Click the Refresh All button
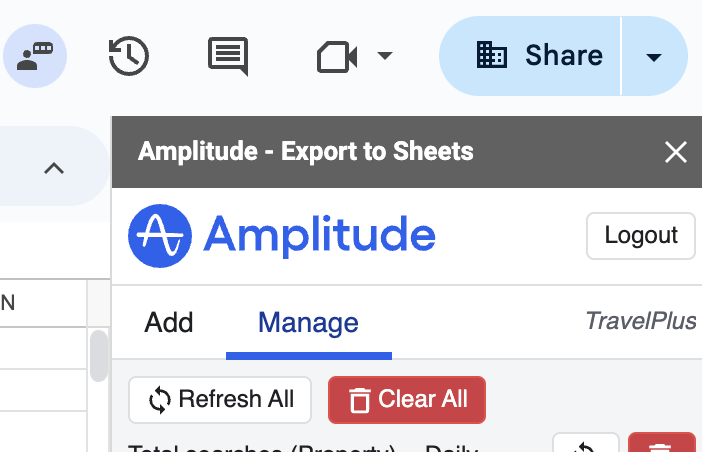The width and height of the screenshot is (702, 452). click(x=221, y=399)
